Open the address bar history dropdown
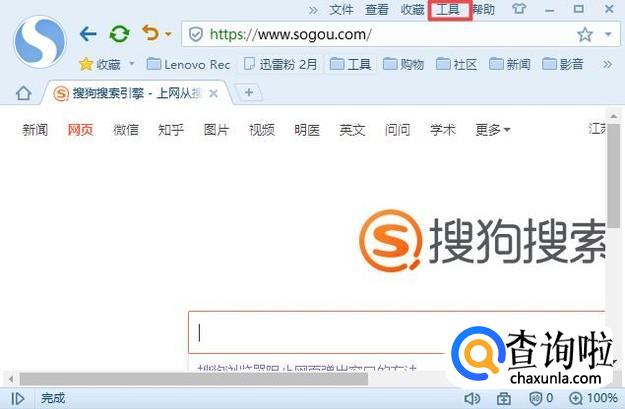Viewport: 625px width, 409px height. 608,35
